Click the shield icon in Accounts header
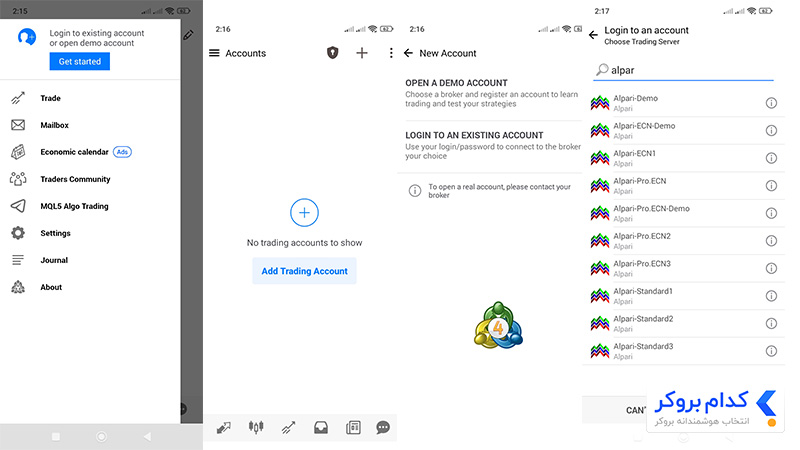 (x=333, y=53)
